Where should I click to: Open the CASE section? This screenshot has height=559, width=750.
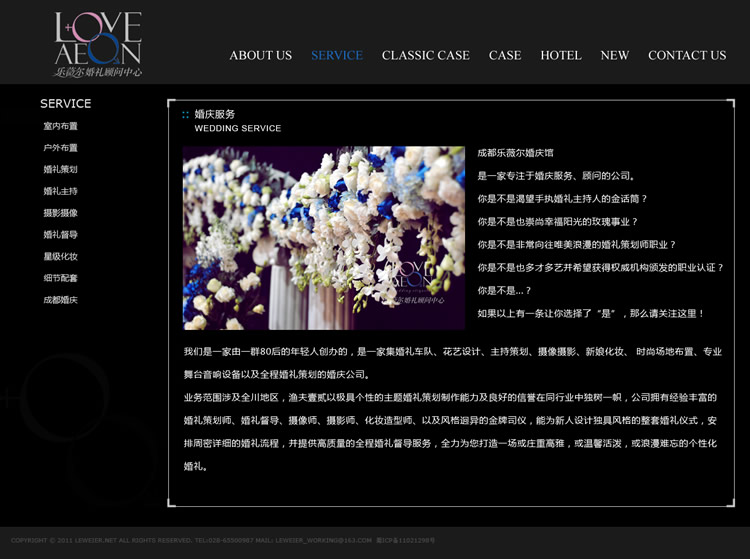point(504,55)
